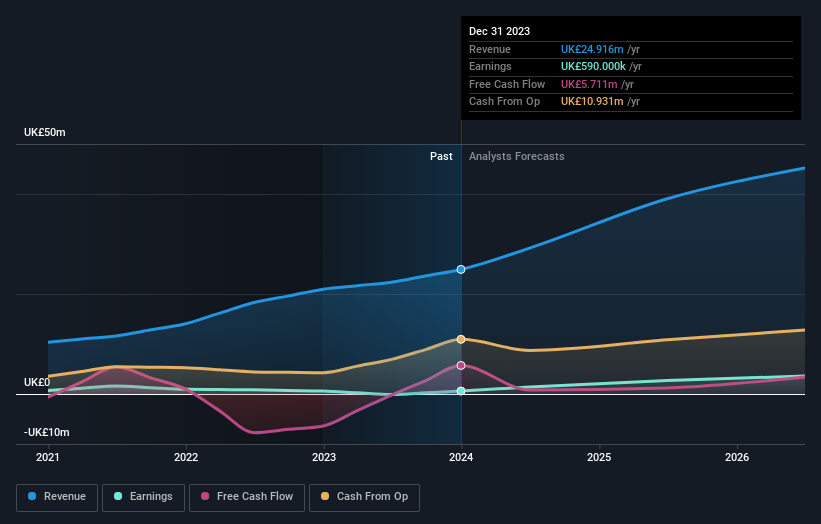The width and height of the screenshot is (821, 524).
Task: Click the 2025 x-axis label
Action: coord(599,458)
